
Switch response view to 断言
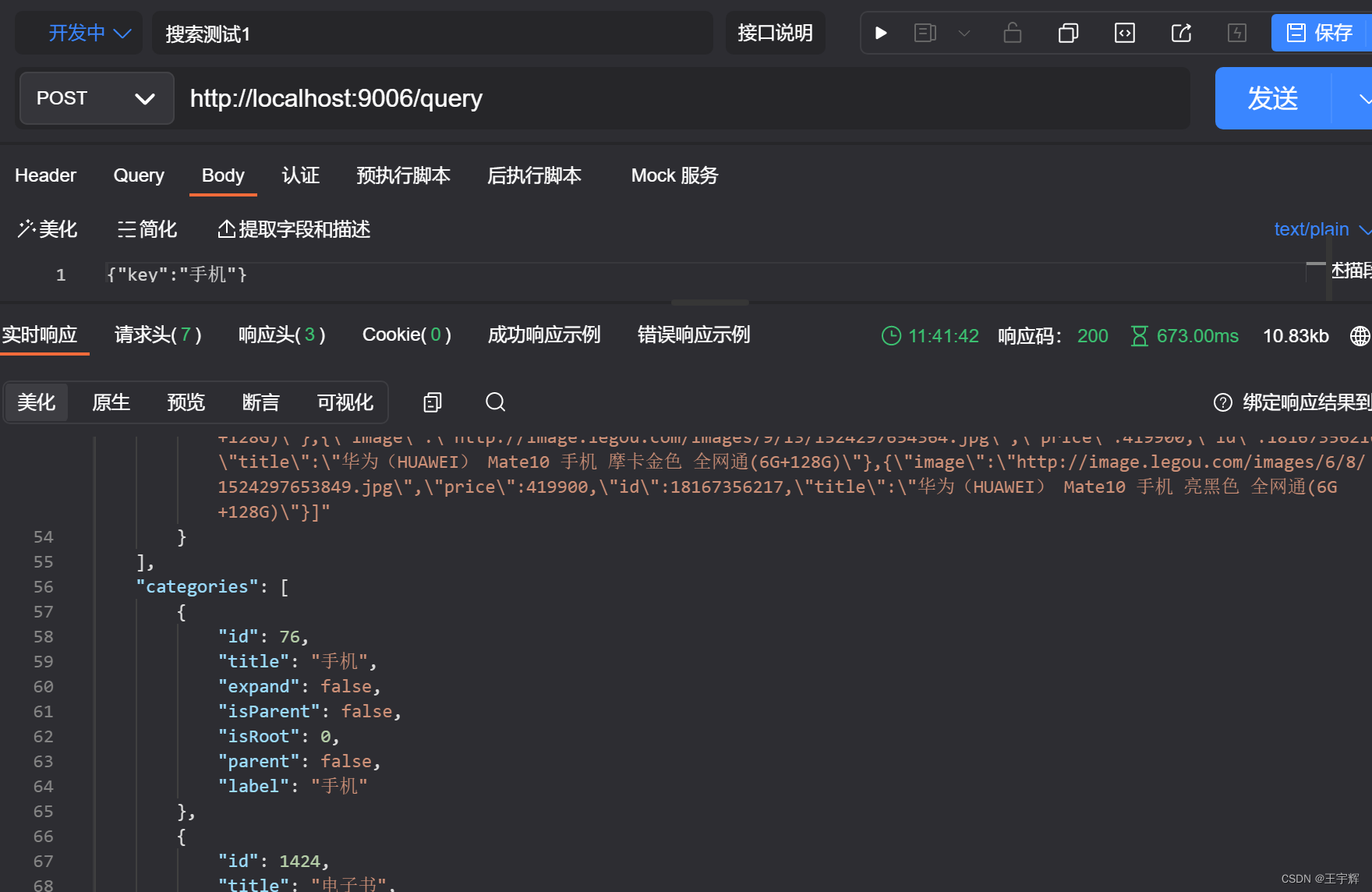260,402
